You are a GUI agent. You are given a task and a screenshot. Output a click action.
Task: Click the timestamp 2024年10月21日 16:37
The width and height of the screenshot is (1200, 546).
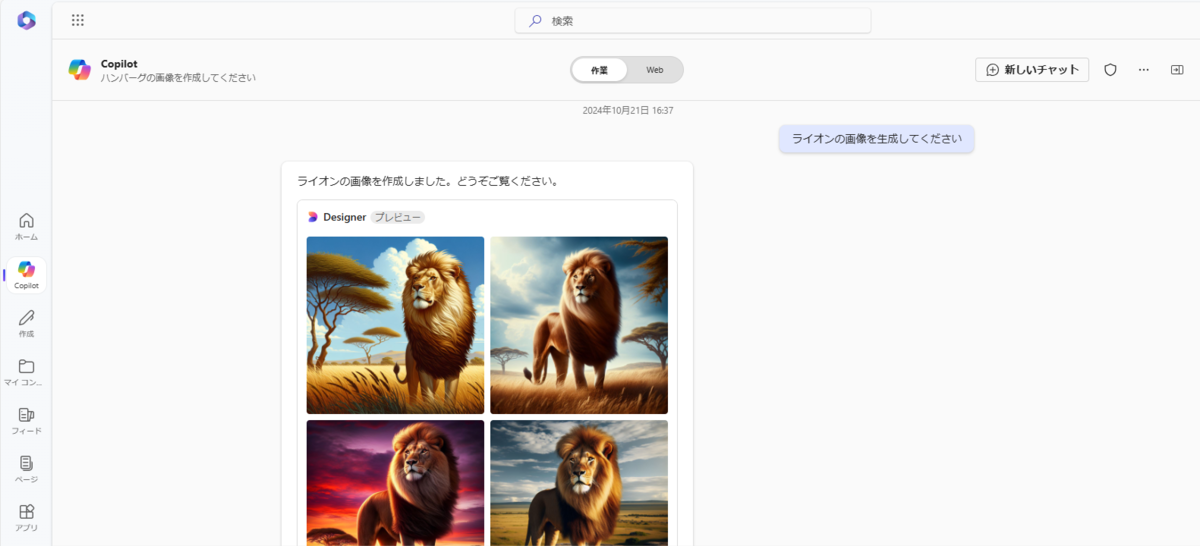[628, 110]
